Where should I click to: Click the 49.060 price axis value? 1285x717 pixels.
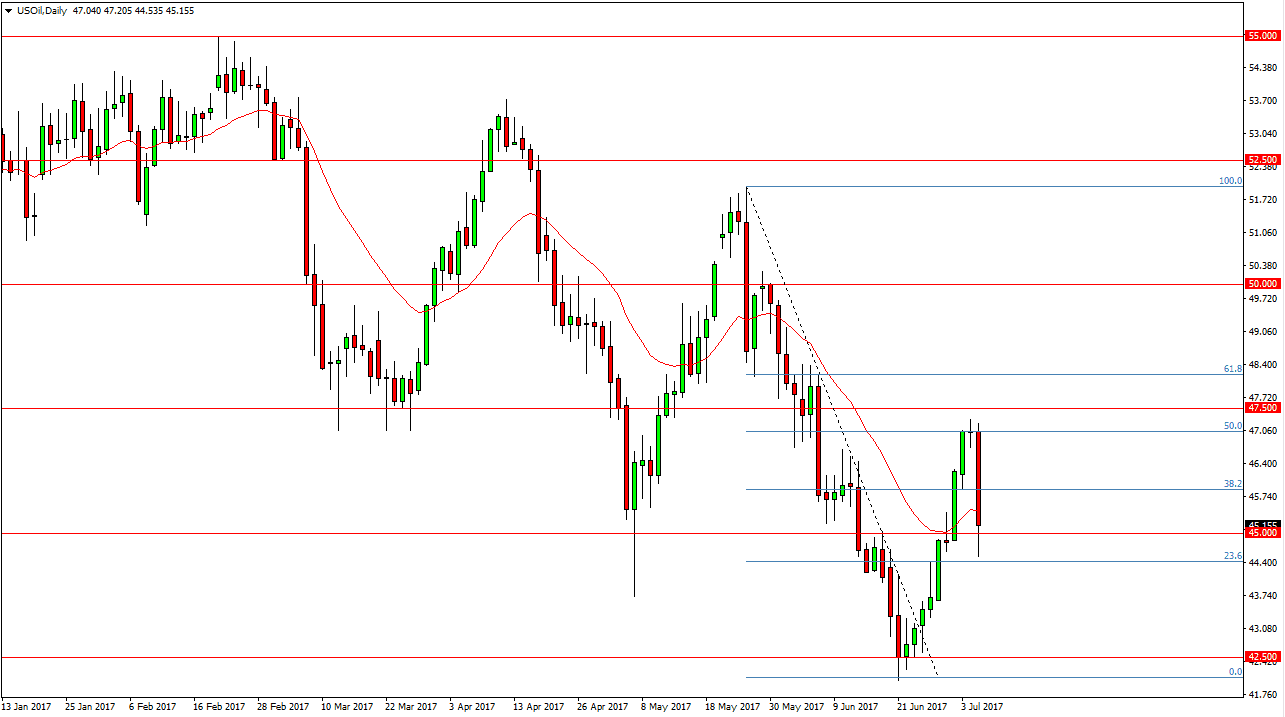[1265, 332]
